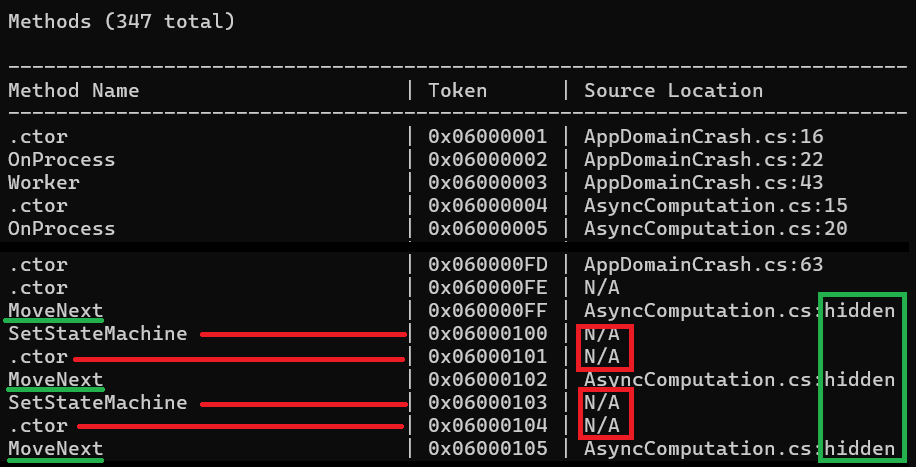This screenshot has height=467, width=916.
Task: Select SetStateMachine in the 0x06000100 row
Action: click(x=97, y=334)
